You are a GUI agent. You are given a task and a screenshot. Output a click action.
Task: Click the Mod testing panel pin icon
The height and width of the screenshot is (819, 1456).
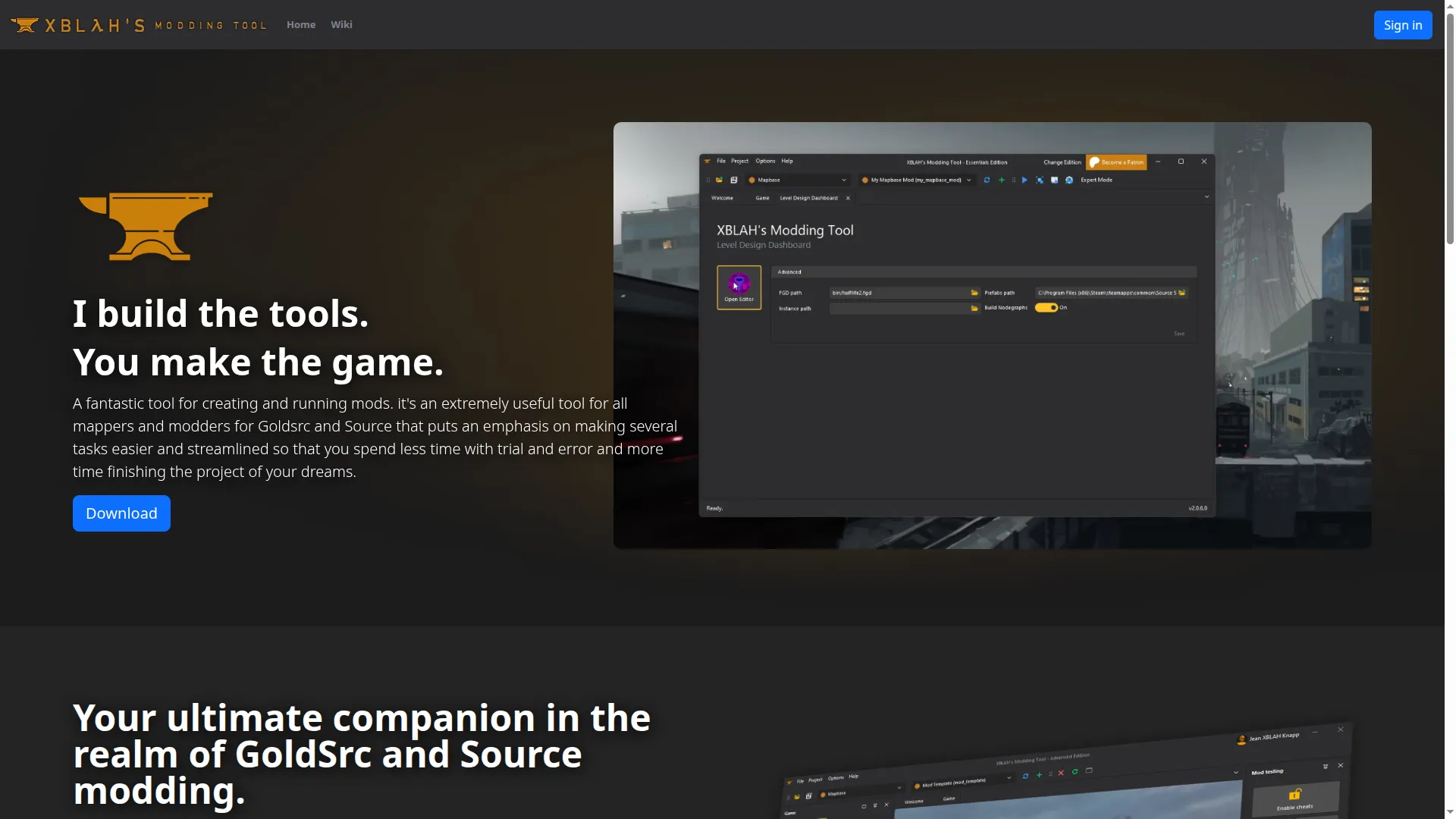pos(1326,767)
